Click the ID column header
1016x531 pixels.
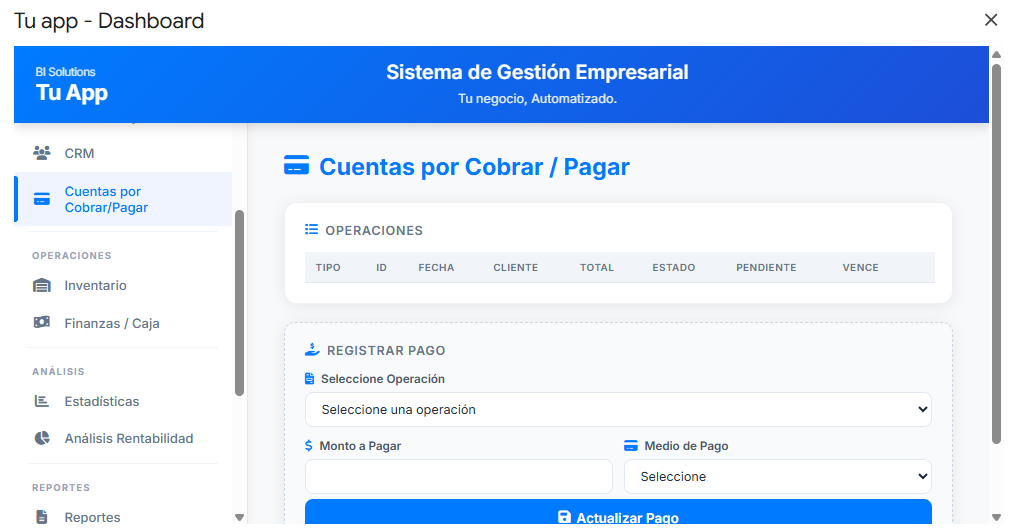pyautogui.click(x=381, y=267)
